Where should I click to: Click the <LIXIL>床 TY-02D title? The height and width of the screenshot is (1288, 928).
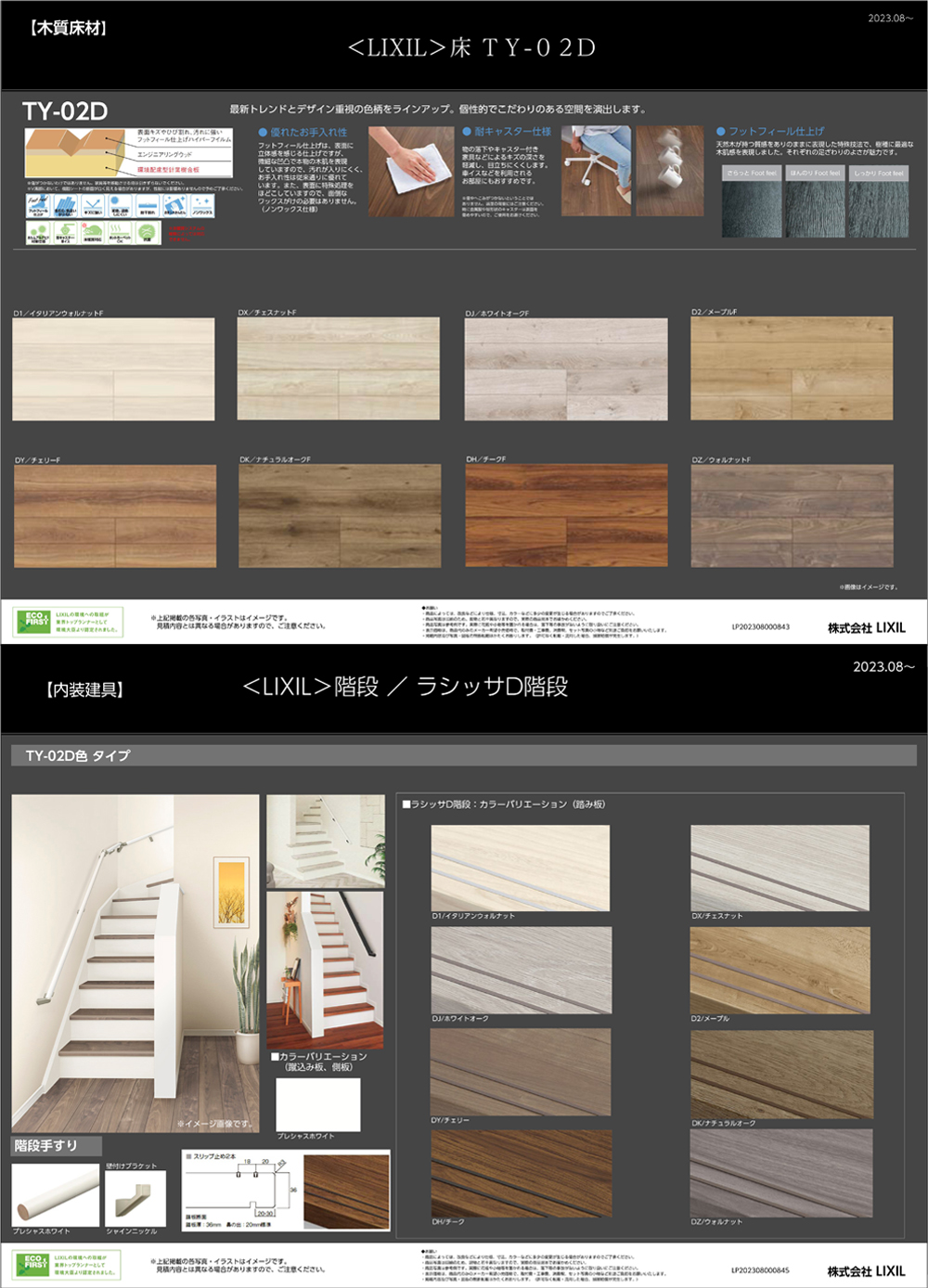tap(471, 47)
